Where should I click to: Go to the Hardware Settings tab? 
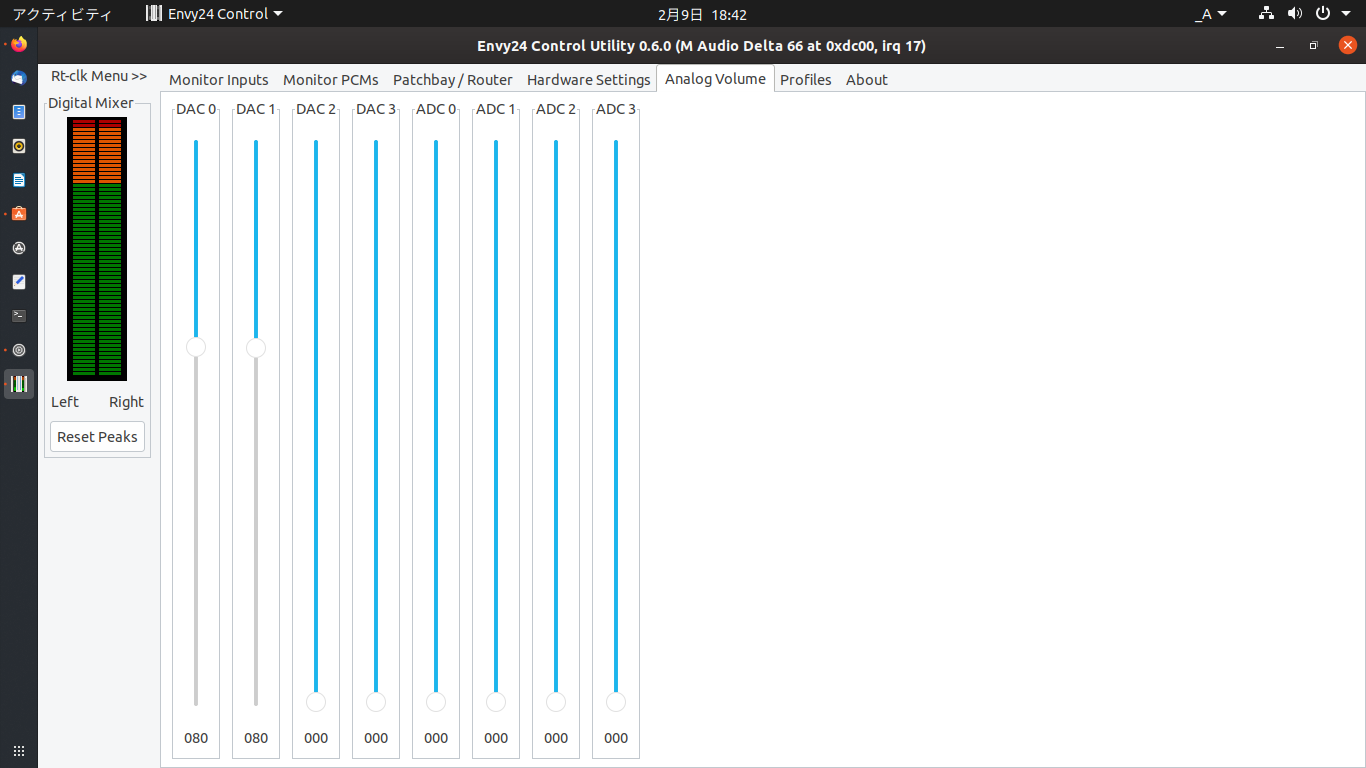[x=589, y=80]
